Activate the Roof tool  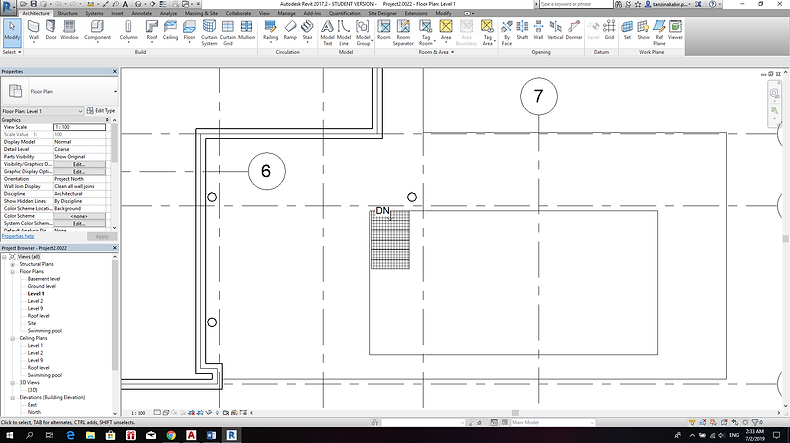[152, 30]
